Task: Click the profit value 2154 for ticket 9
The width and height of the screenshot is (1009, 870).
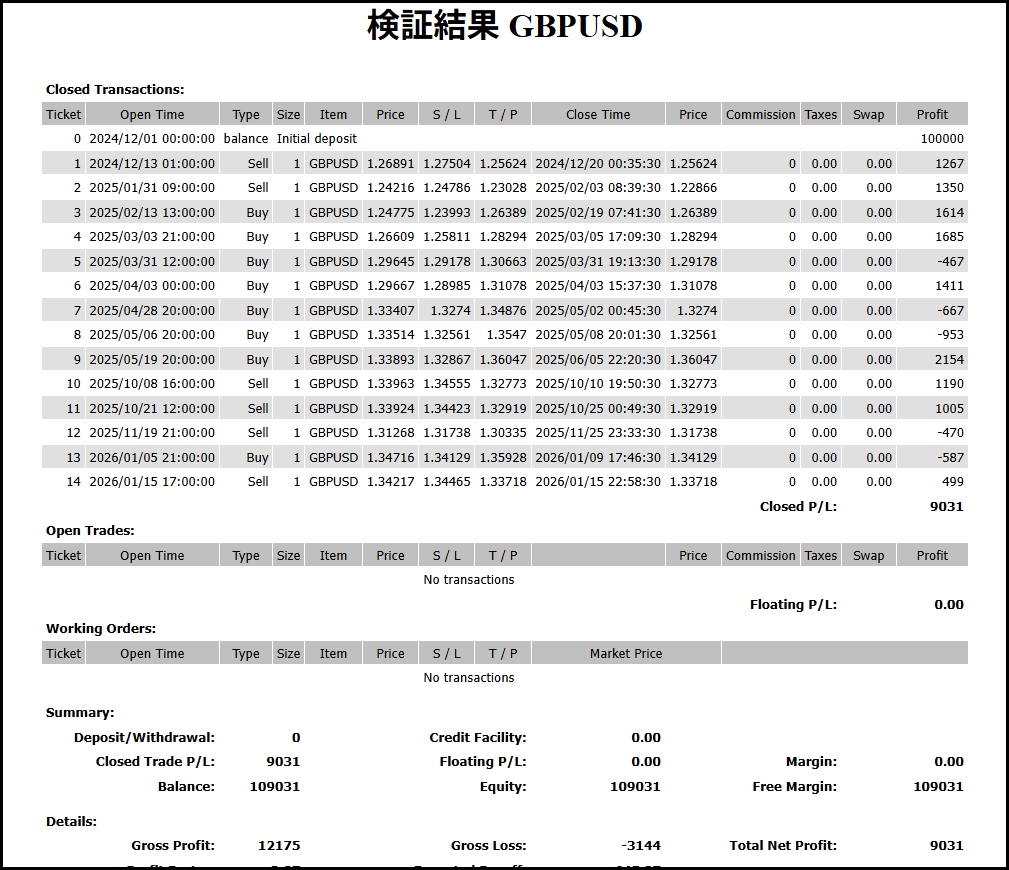Action: coord(949,360)
